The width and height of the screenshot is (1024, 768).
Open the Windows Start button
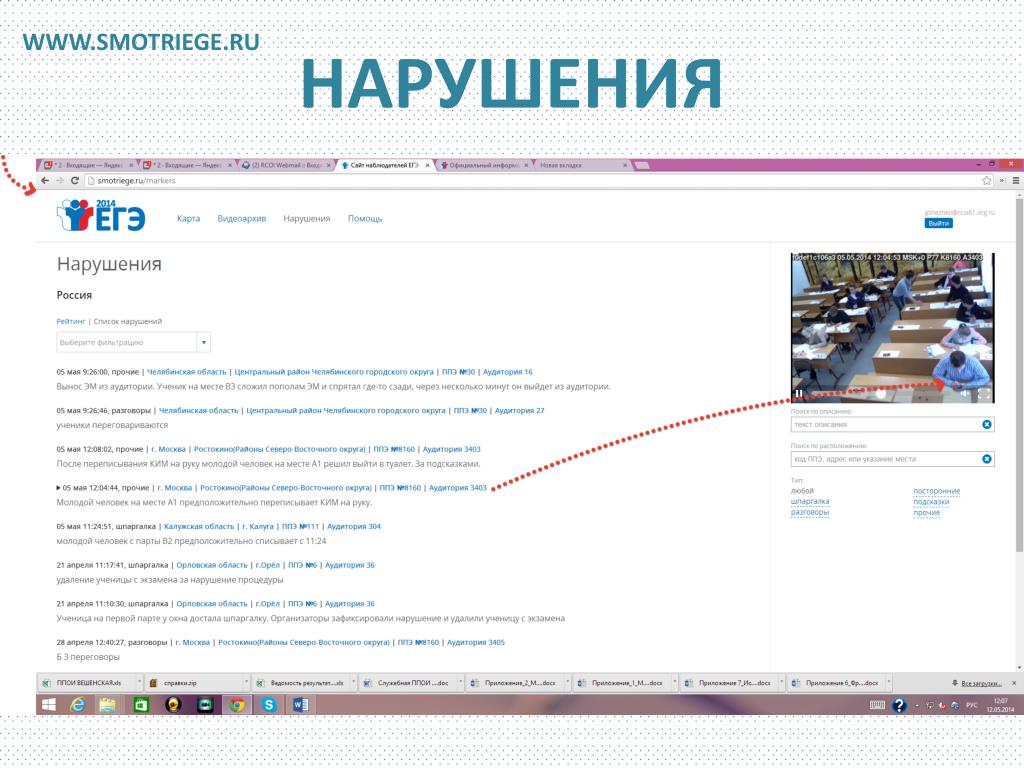pos(48,705)
